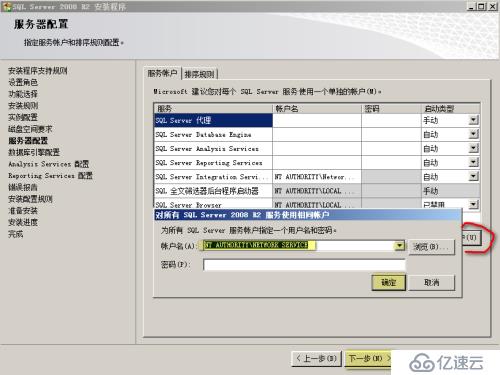Click 安装规则 step in the sidebar
Viewport: 500px width, 375px height.
point(23,106)
